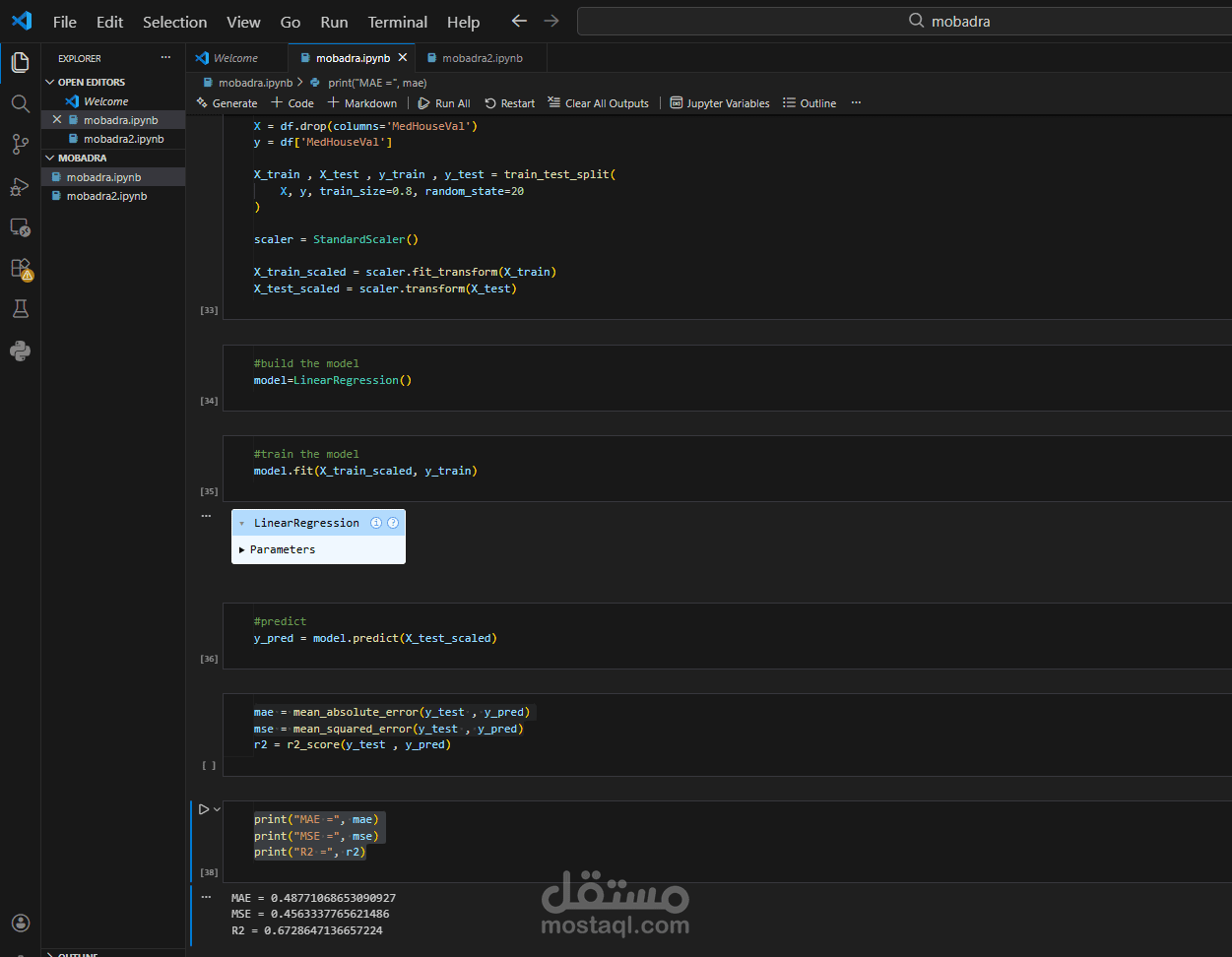Click print("MAE =", mae) breadcrumb

pyautogui.click(x=368, y=83)
